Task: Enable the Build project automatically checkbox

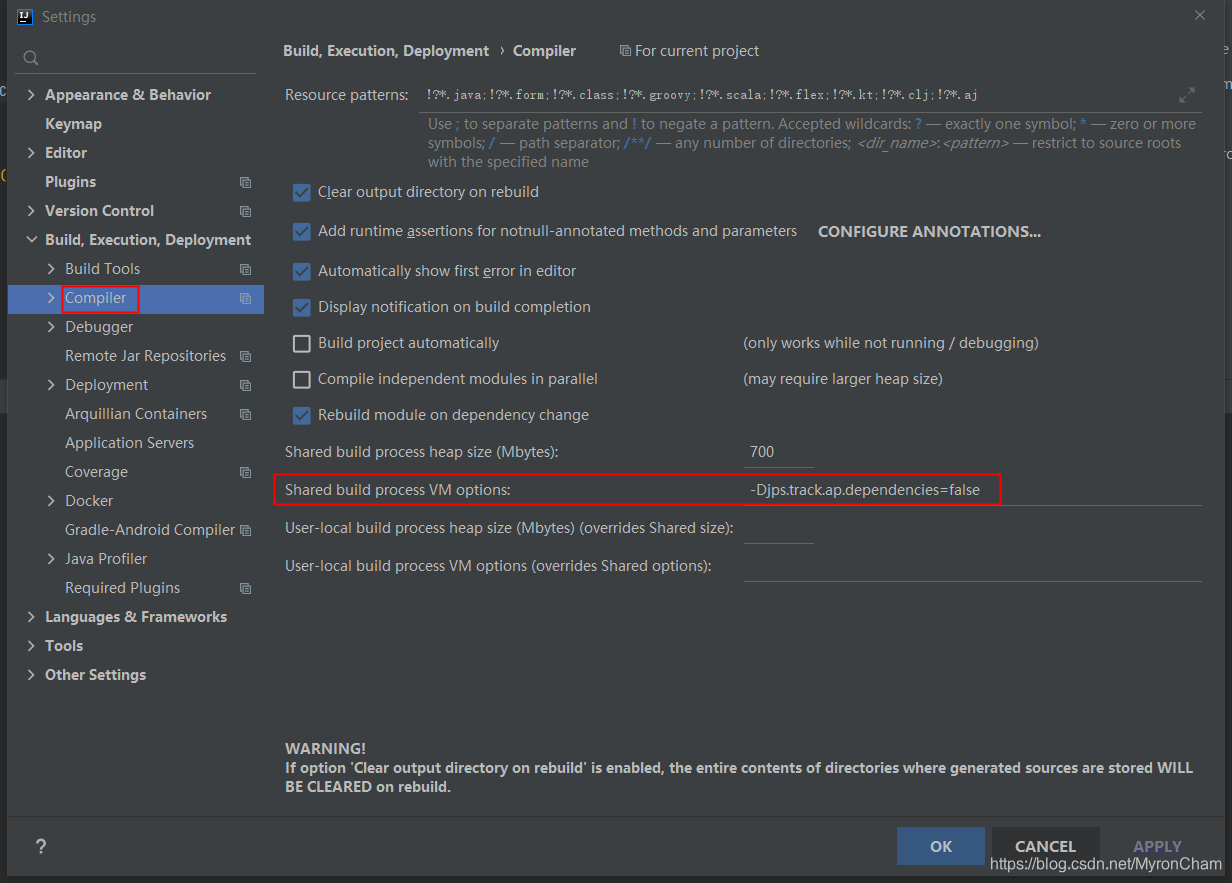Action: click(x=302, y=343)
